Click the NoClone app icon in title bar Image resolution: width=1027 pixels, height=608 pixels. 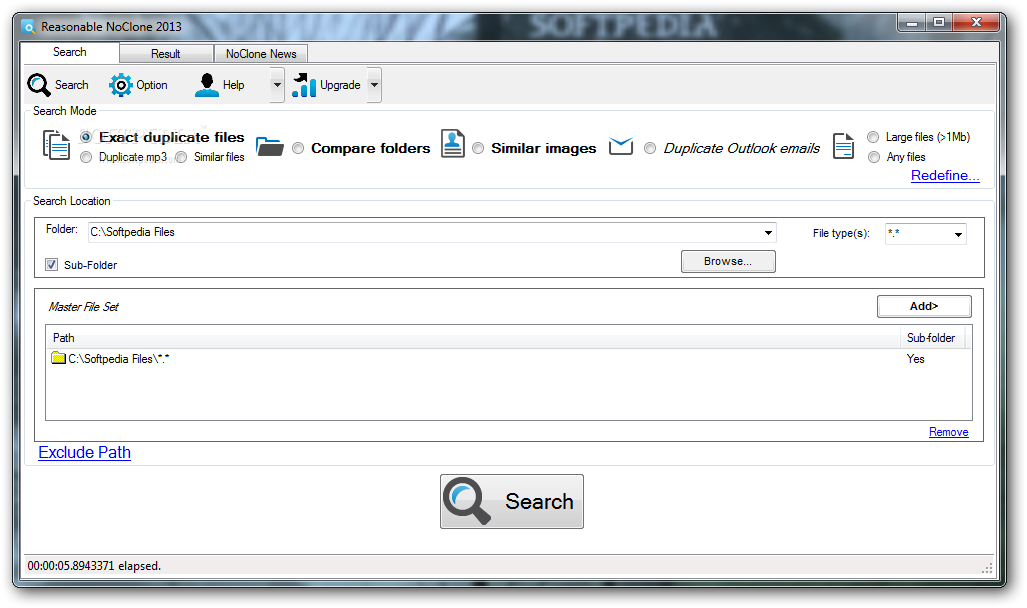(x=28, y=27)
